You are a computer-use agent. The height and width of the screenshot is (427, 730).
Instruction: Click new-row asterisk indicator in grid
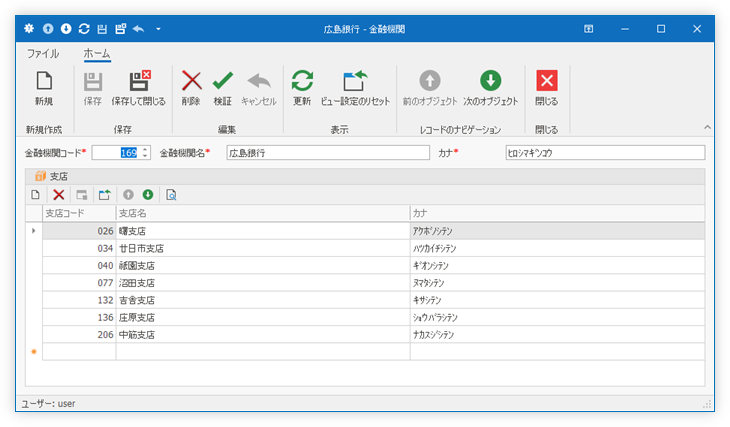(34, 352)
